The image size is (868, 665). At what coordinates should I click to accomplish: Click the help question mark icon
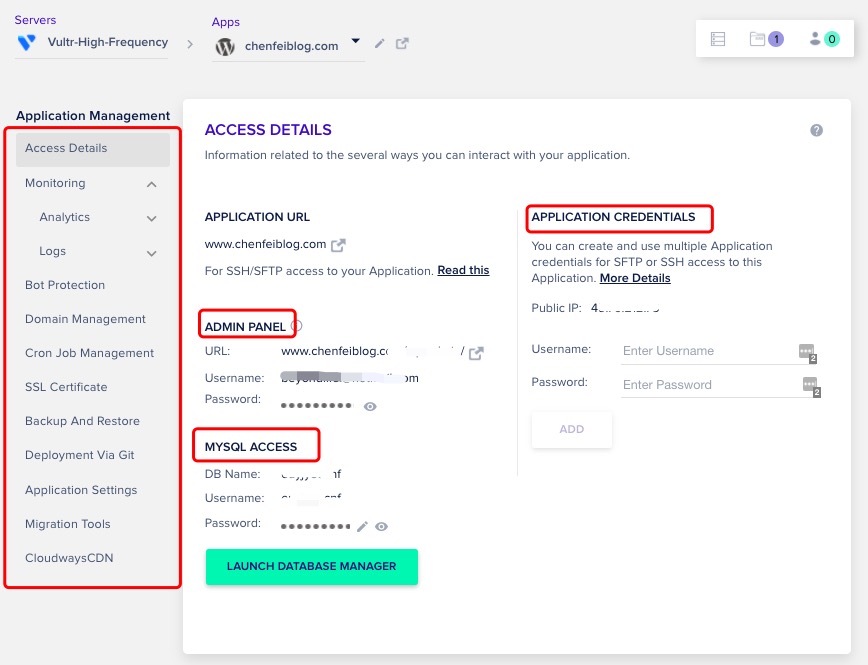click(817, 130)
